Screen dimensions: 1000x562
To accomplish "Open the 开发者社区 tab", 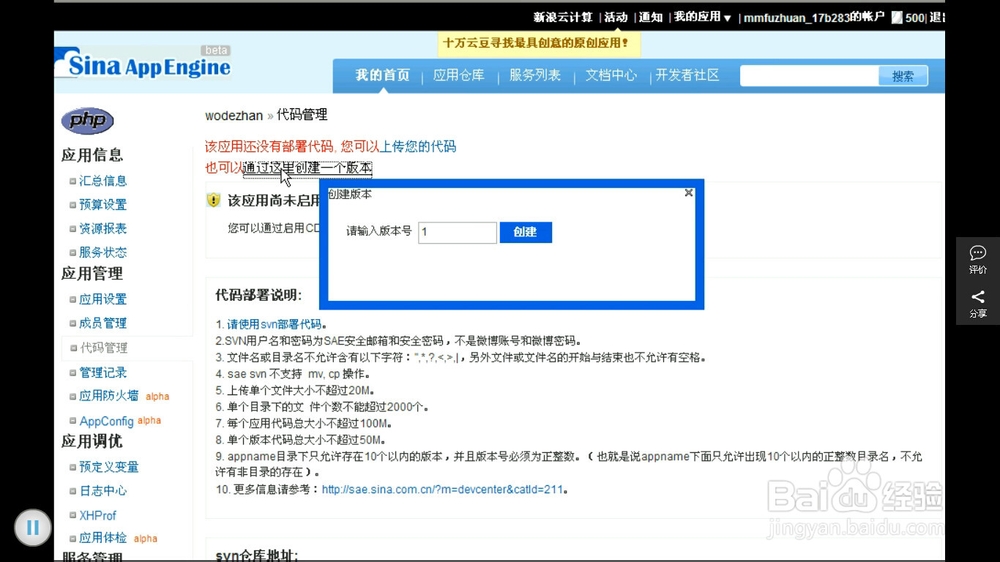I will pyautogui.click(x=687, y=75).
